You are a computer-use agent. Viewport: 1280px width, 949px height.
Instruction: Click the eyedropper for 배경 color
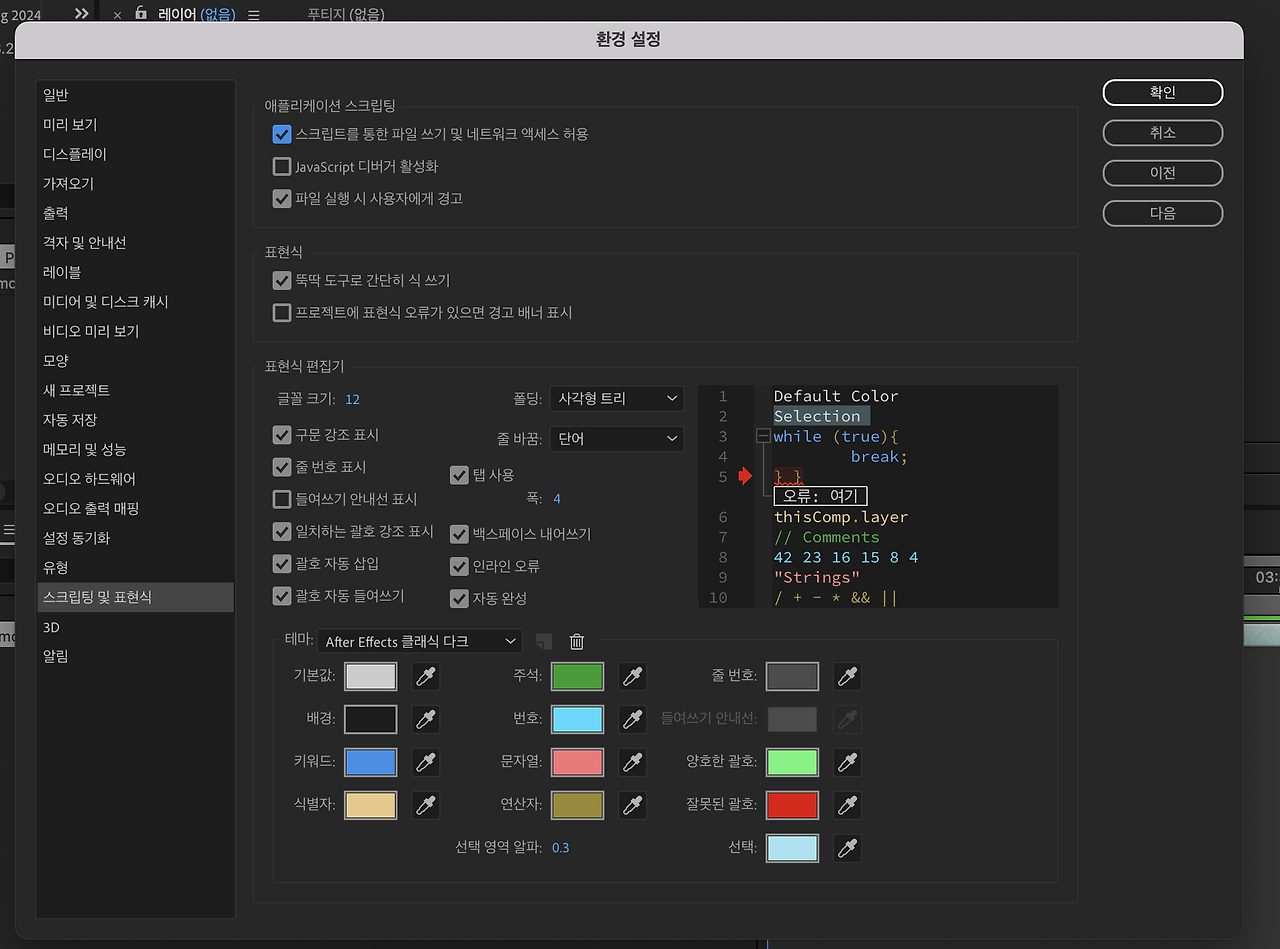(x=425, y=719)
